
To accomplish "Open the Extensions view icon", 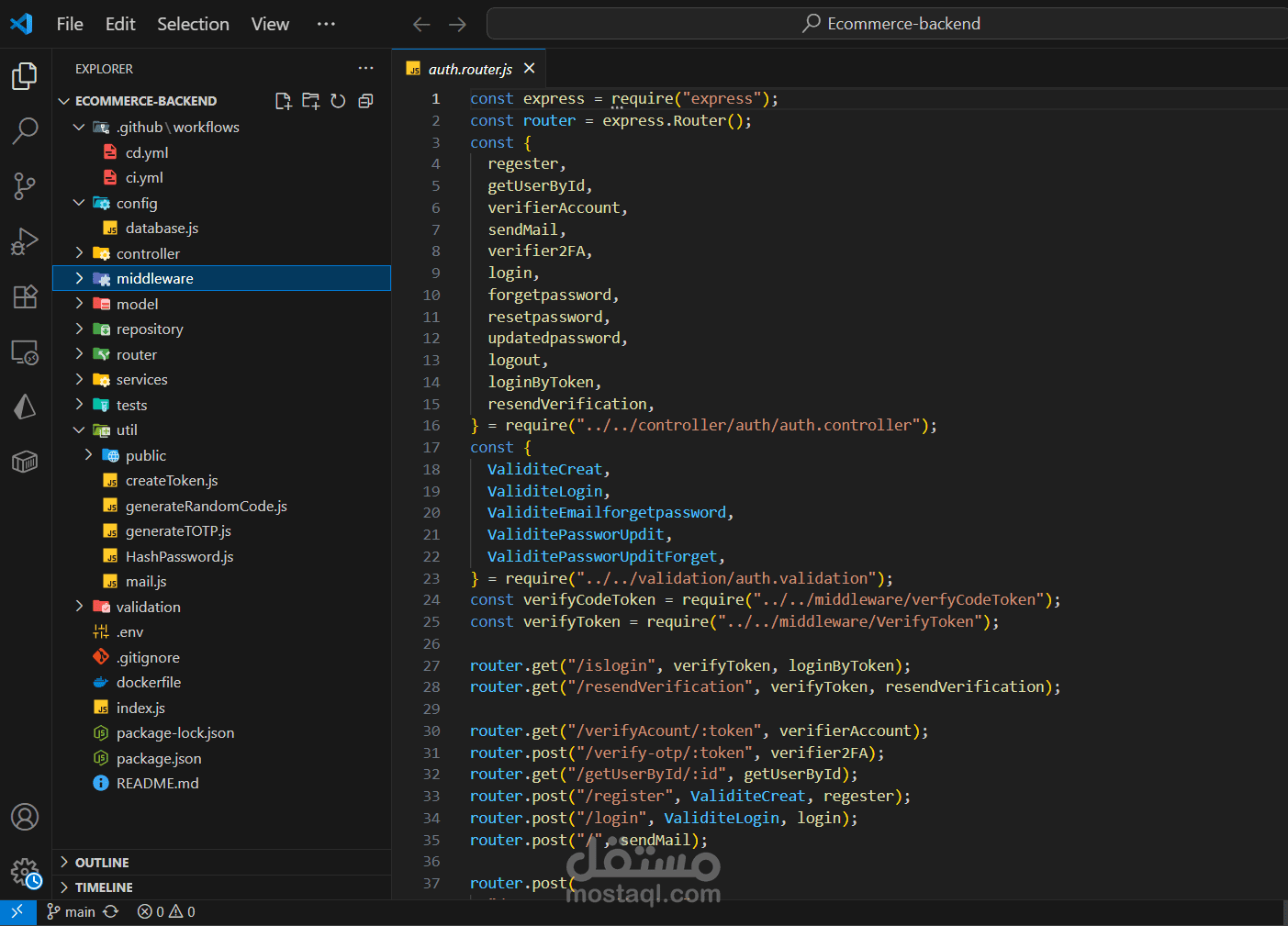I will [25, 296].
